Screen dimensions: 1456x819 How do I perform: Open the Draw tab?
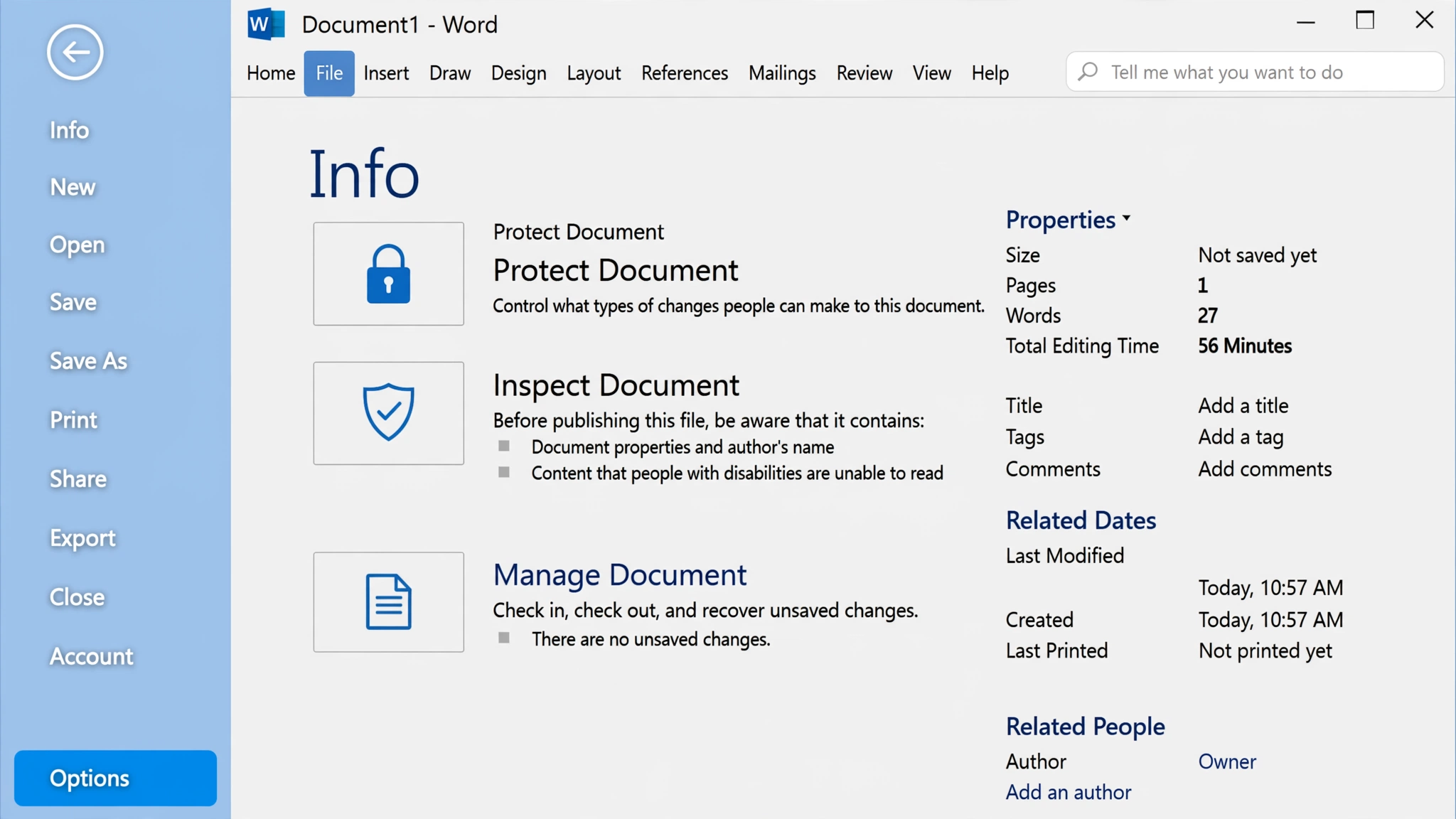click(450, 73)
